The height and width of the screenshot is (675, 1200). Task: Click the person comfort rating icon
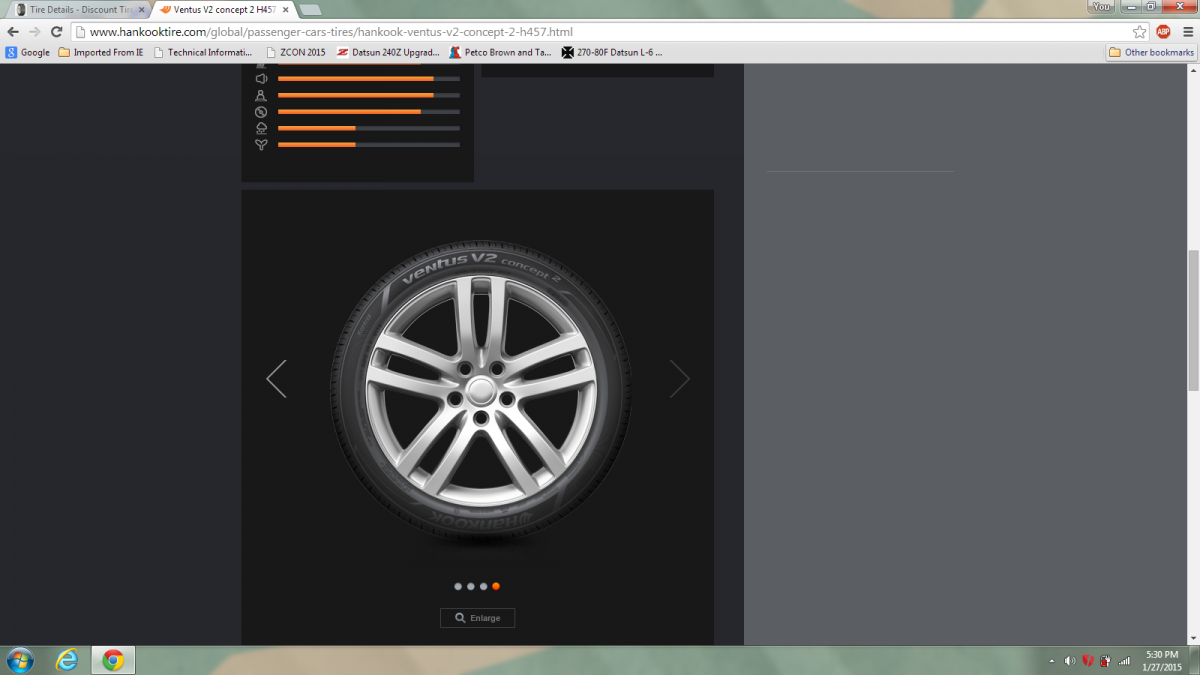[261, 95]
